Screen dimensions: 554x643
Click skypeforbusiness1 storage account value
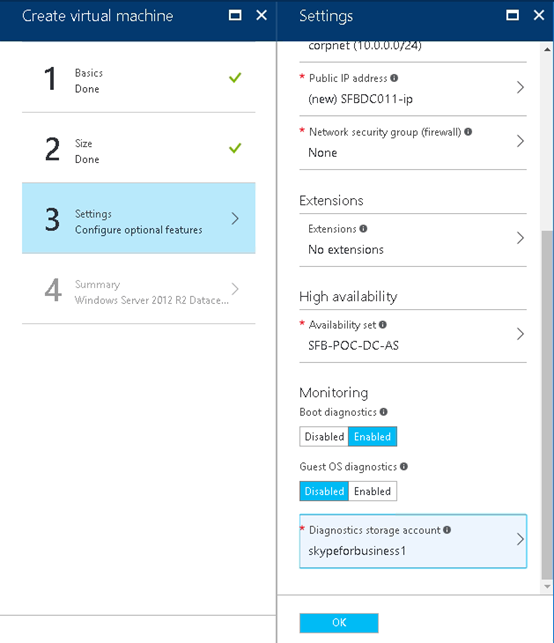[x=357, y=551]
